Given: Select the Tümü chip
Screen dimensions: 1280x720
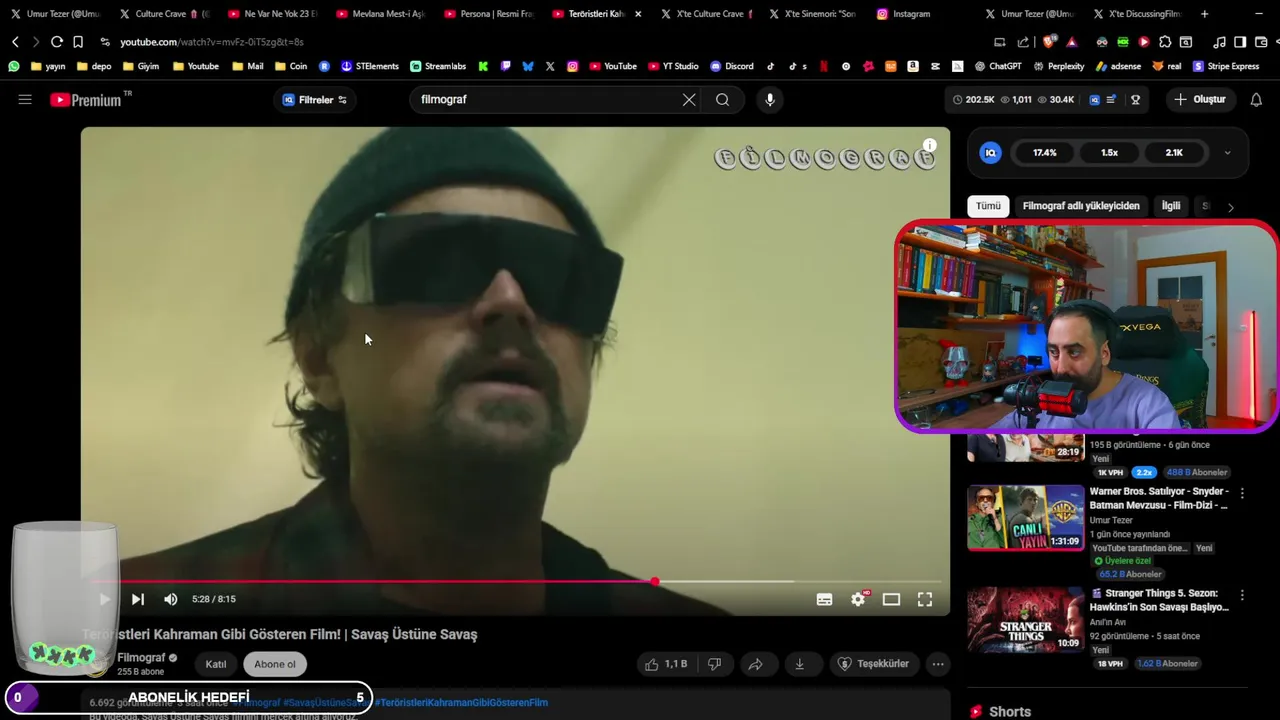Looking at the screenshot, I should [988, 206].
